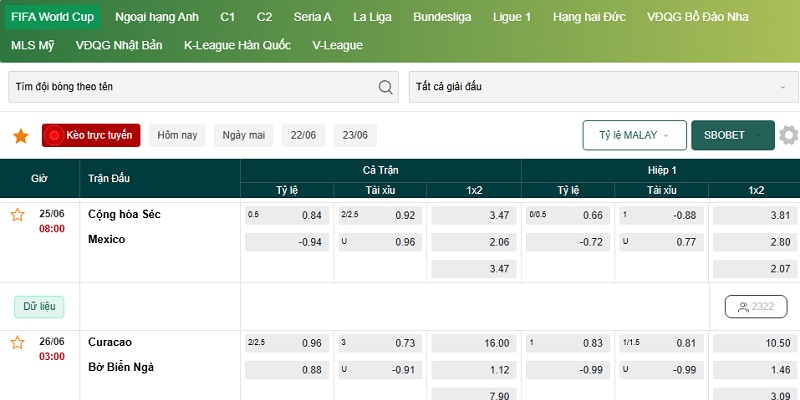This screenshot has width=800, height=400.
Task: Click the viewers count 2322 badge
Action: [x=756, y=307]
